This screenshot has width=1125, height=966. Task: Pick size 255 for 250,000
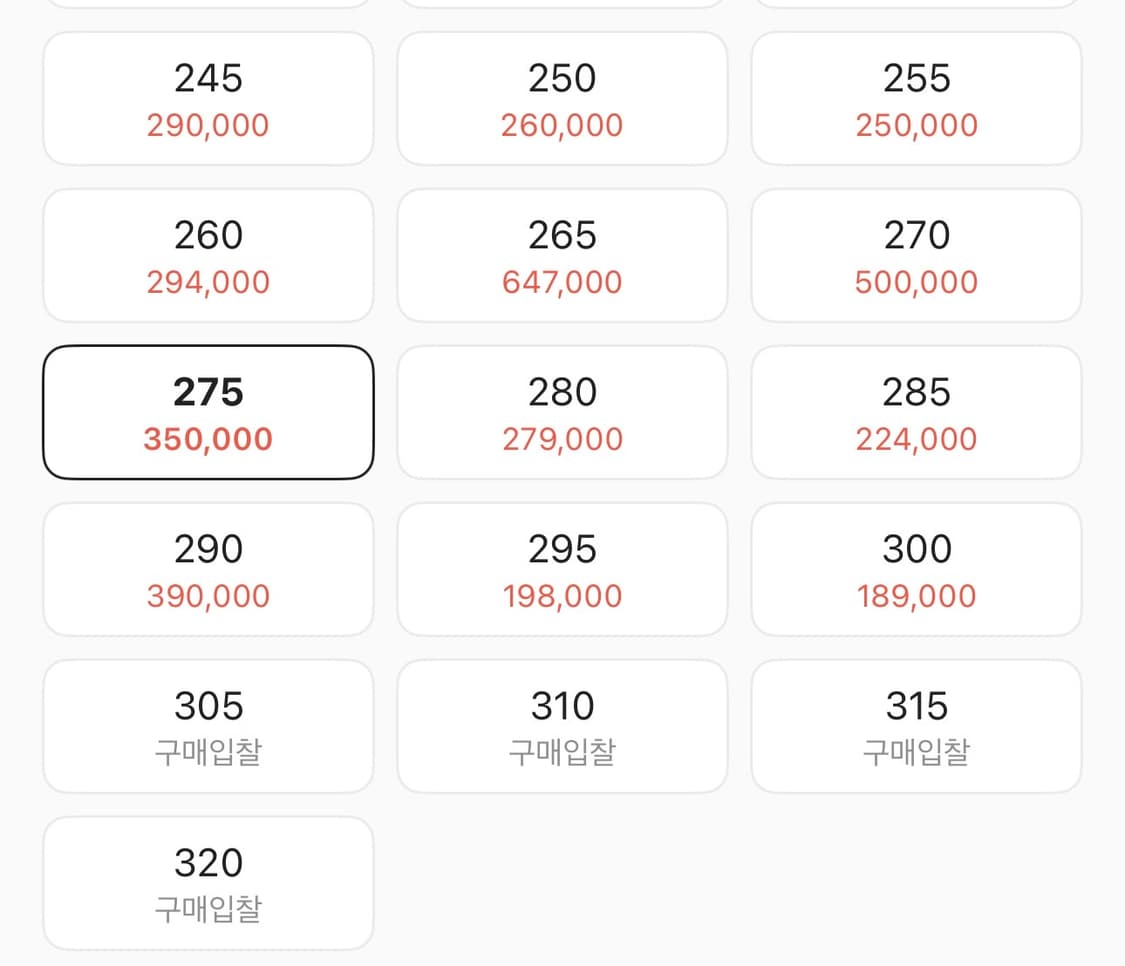(916, 98)
